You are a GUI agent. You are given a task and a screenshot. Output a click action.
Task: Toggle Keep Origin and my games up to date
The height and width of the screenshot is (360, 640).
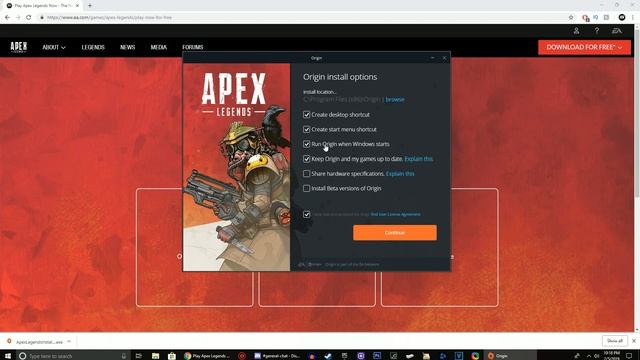(307, 159)
